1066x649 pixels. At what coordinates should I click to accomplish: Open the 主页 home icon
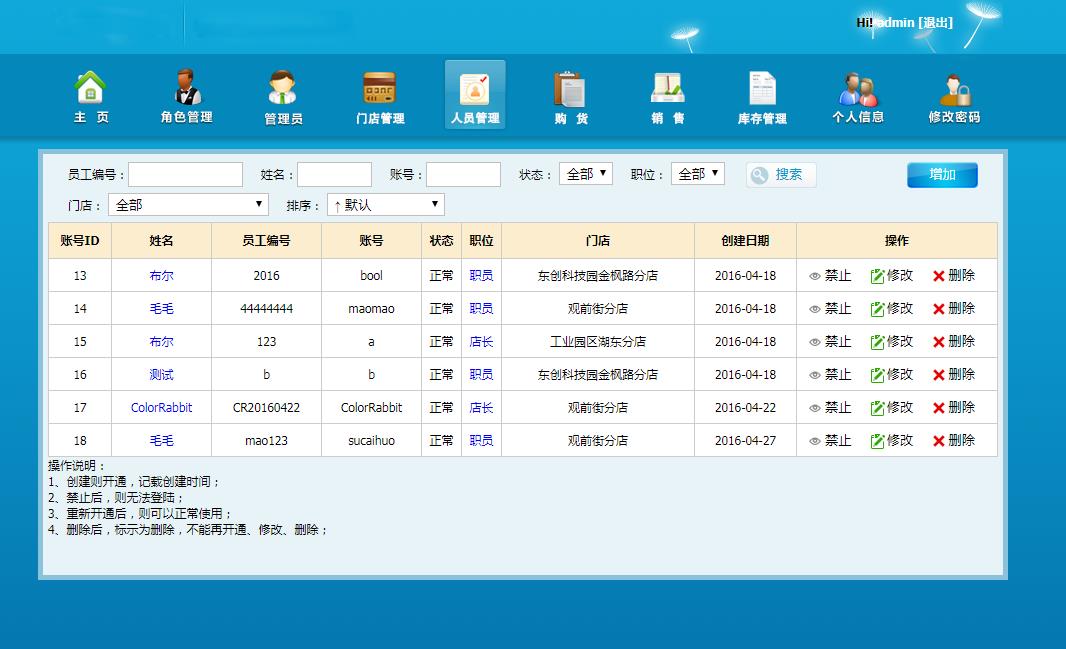tap(91, 96)
